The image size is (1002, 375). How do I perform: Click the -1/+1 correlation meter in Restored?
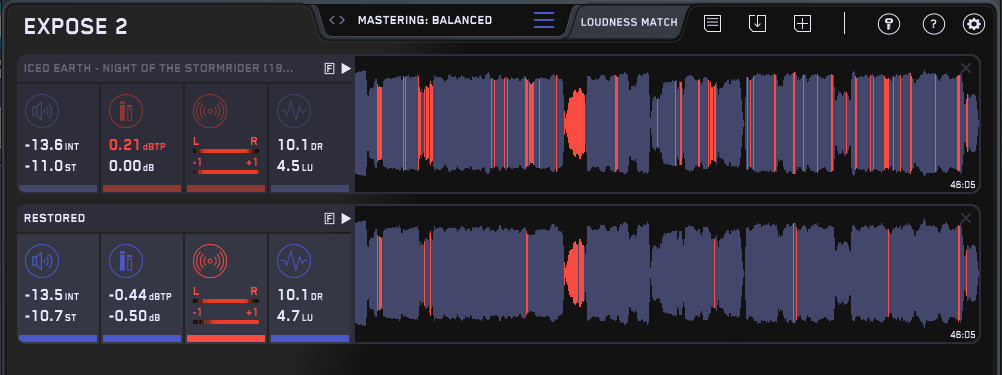tap(226, 317)
